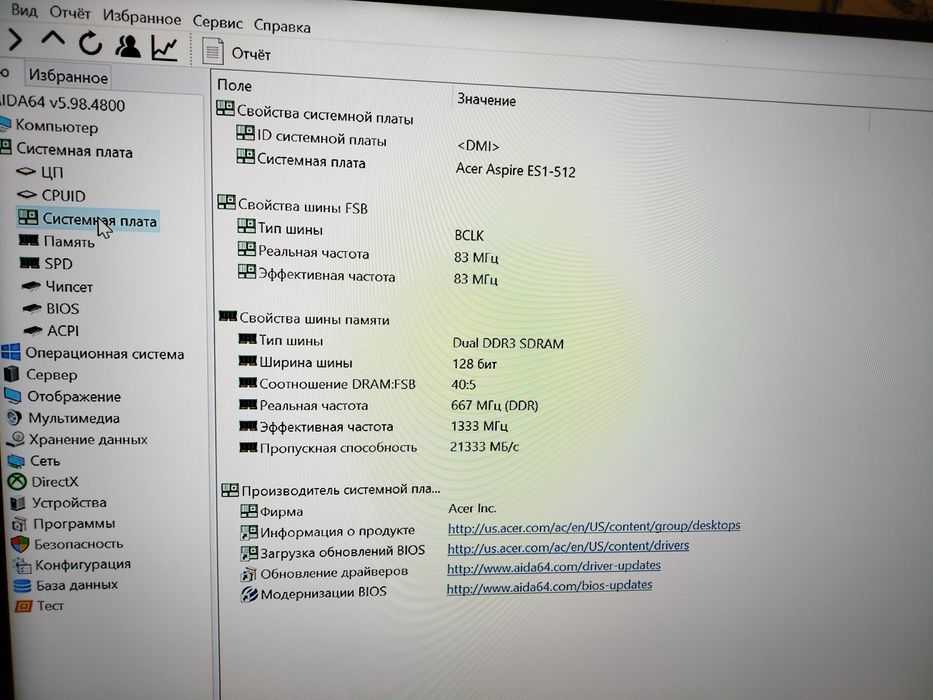Select the Dual DDR3 SDRAM value
Image resolution: width=933 pixels, height=700 pixels.
pyautogui.click(x=508, y=343)
